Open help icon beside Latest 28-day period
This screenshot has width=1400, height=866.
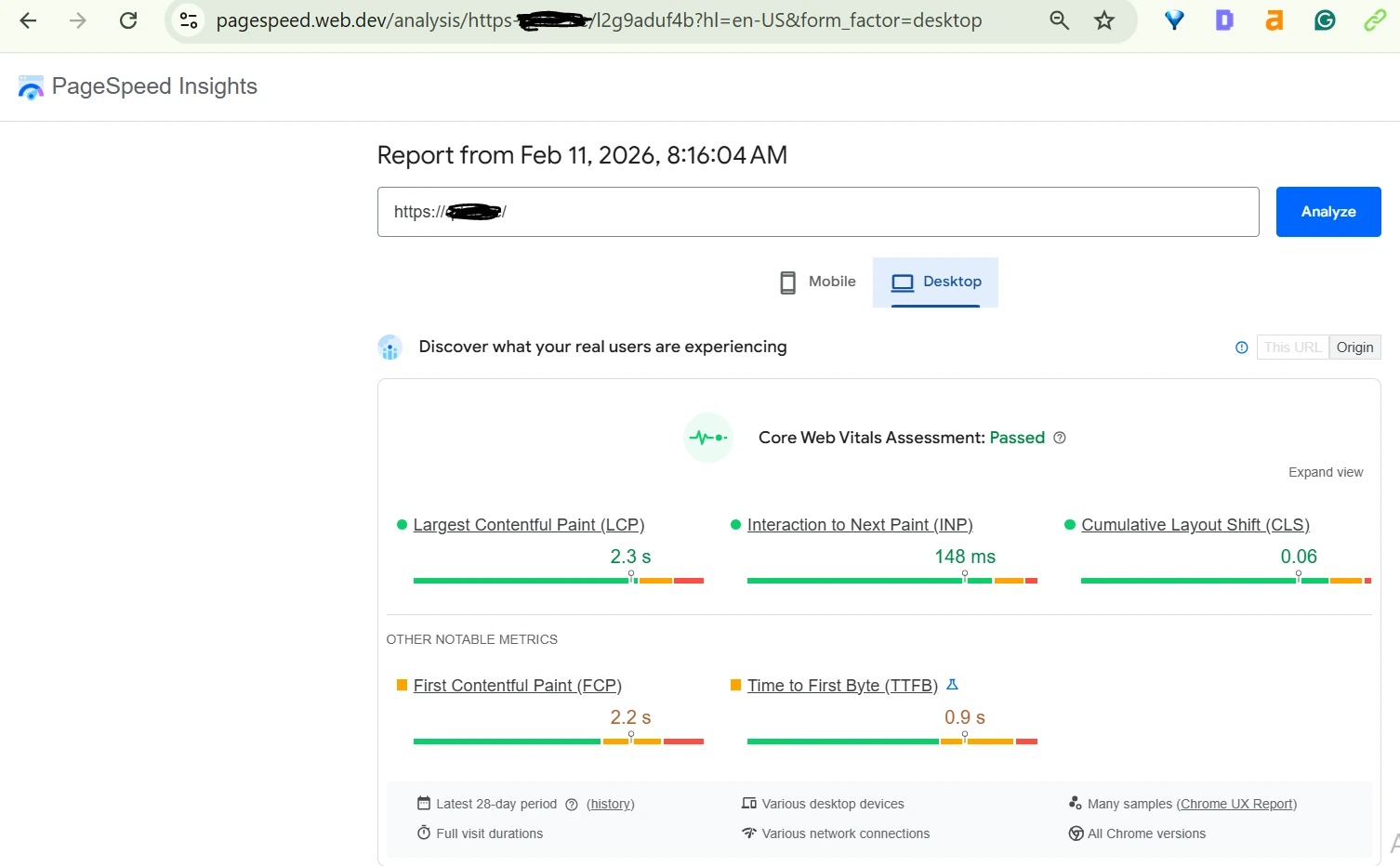click(572, 805)
